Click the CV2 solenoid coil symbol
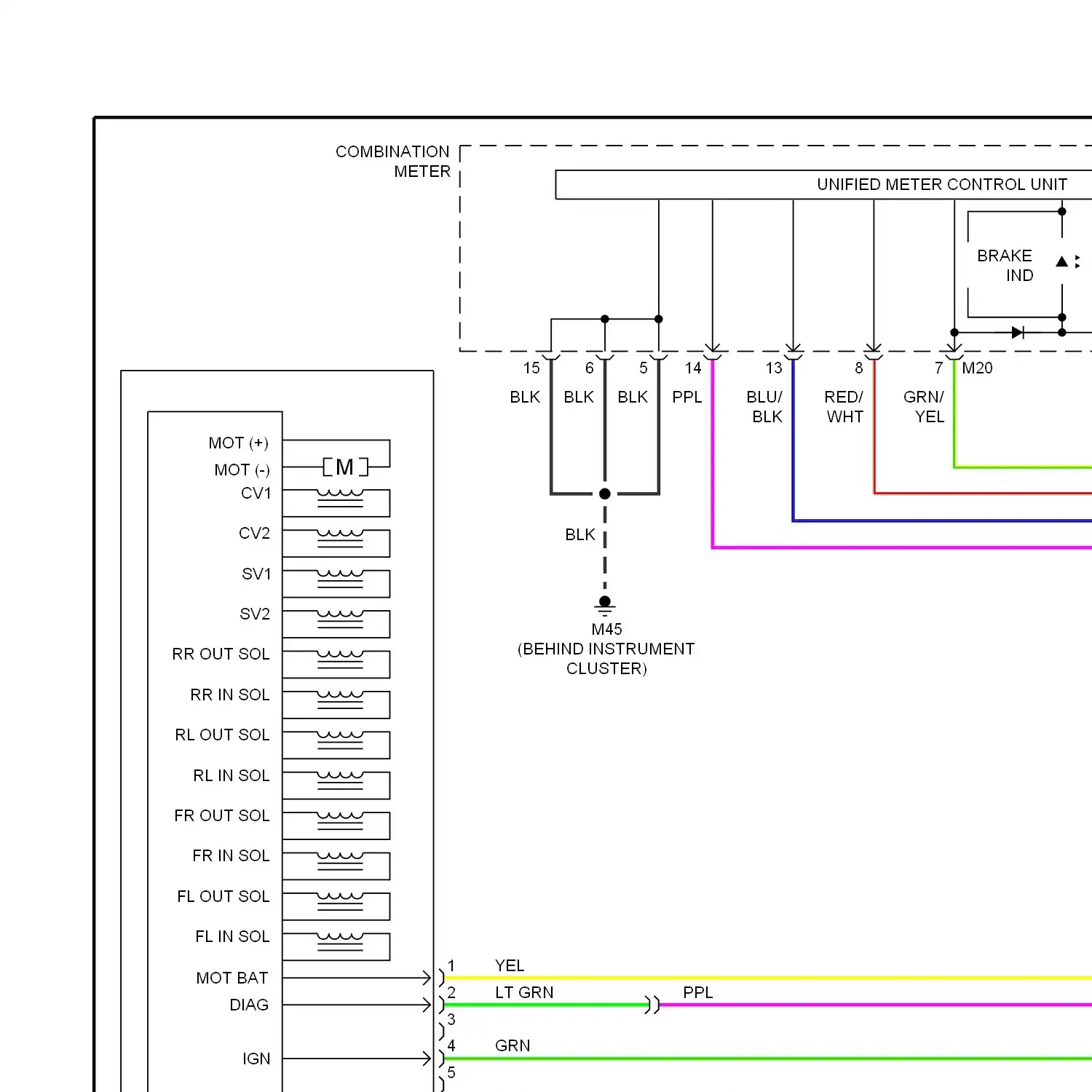 coord(340,539)
